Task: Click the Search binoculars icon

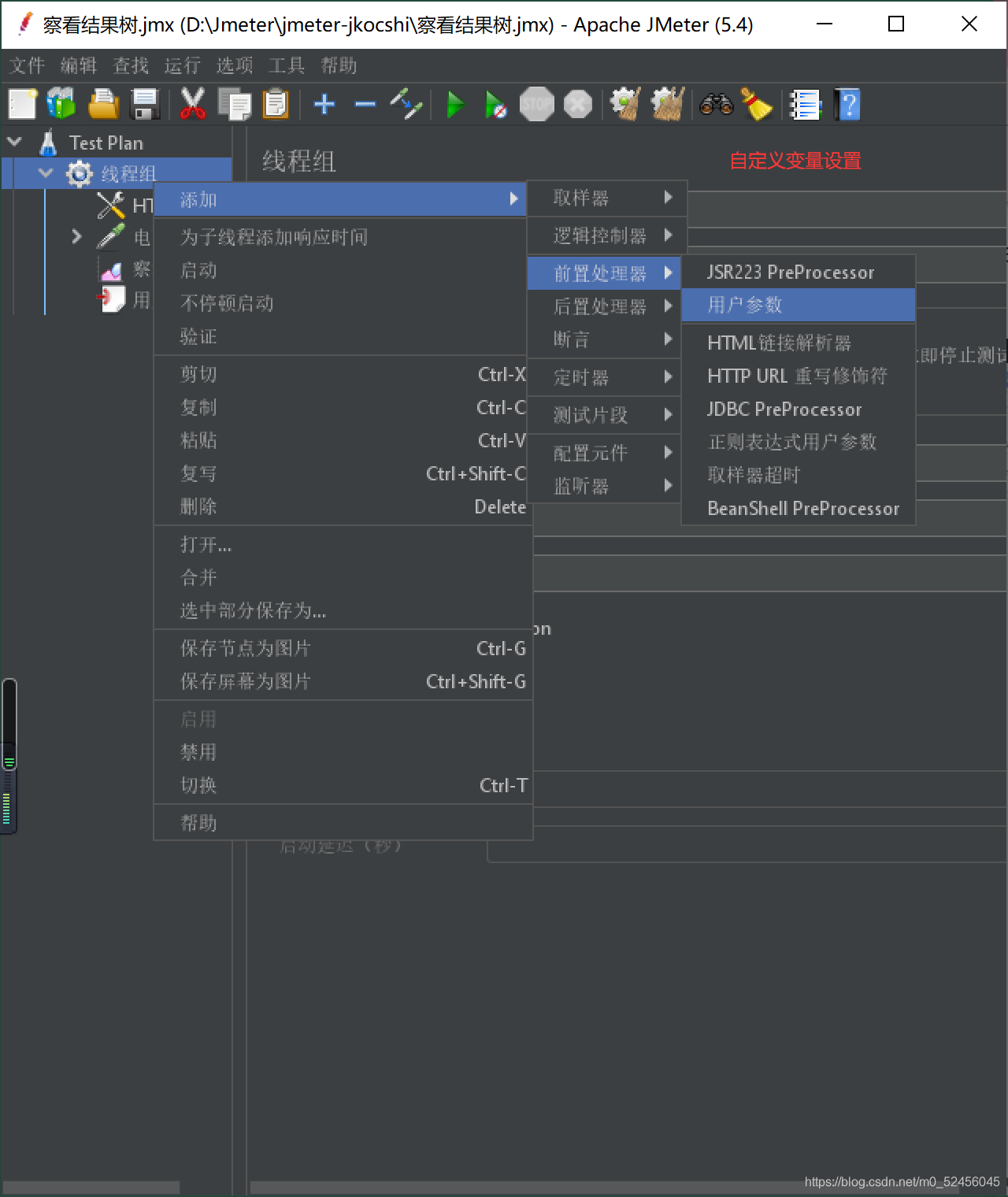Action: (x=716, y=104)
